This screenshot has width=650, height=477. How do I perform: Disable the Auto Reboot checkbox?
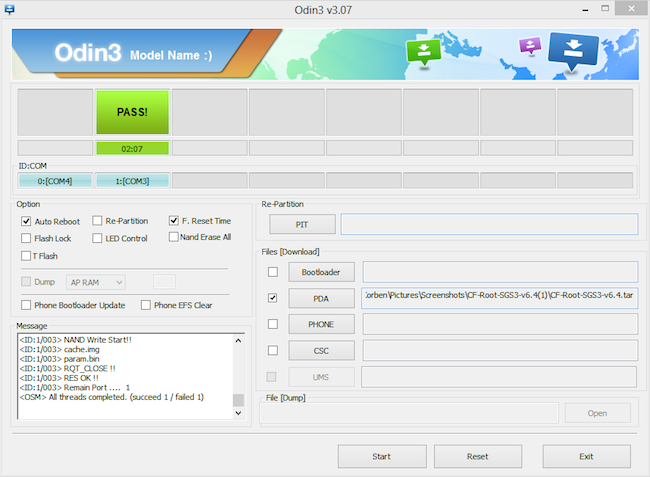click(26, 221)
